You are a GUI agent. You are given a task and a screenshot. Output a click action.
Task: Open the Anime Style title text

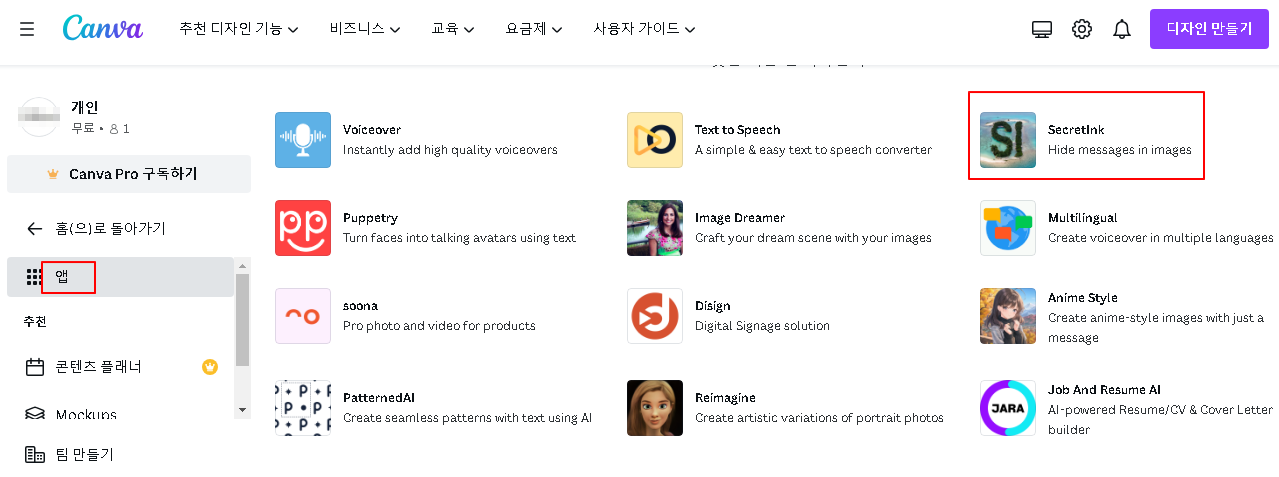[x=1083, y=298]
